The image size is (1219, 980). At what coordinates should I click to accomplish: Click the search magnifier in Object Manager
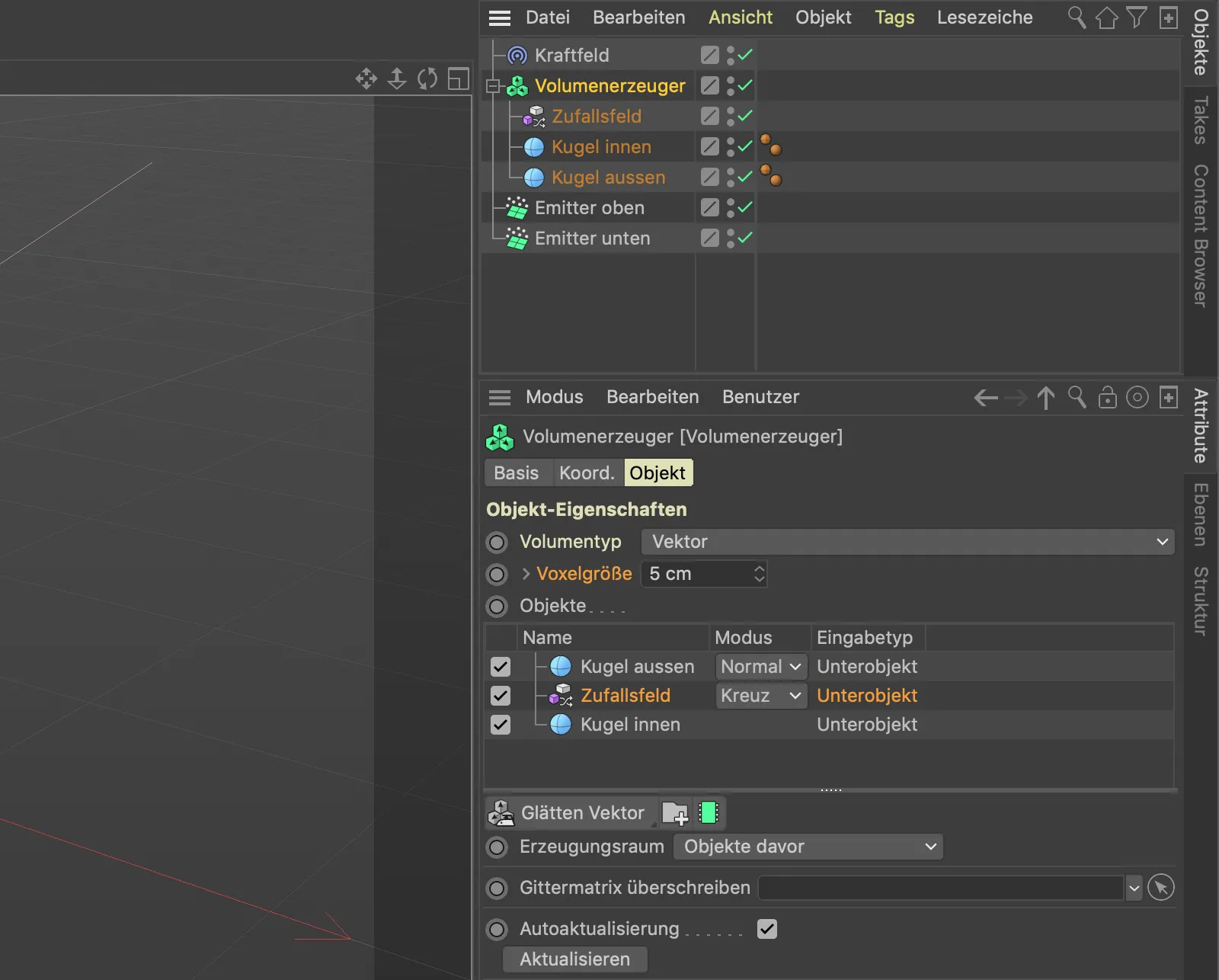tap(1077, 17)
